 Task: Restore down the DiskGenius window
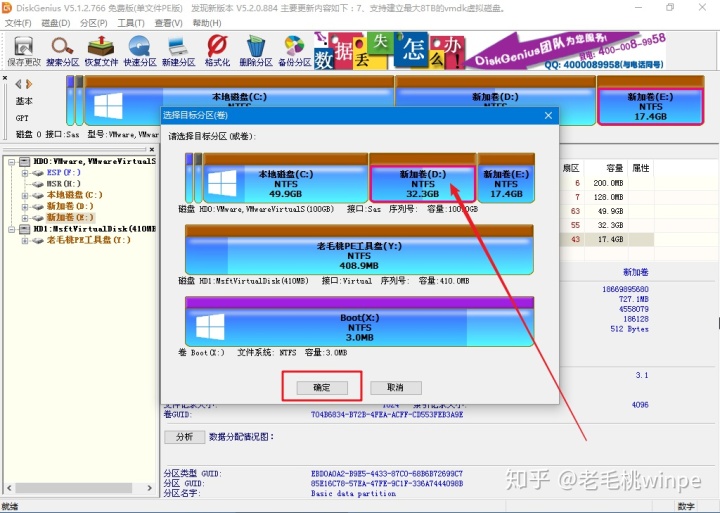(670, 7)
